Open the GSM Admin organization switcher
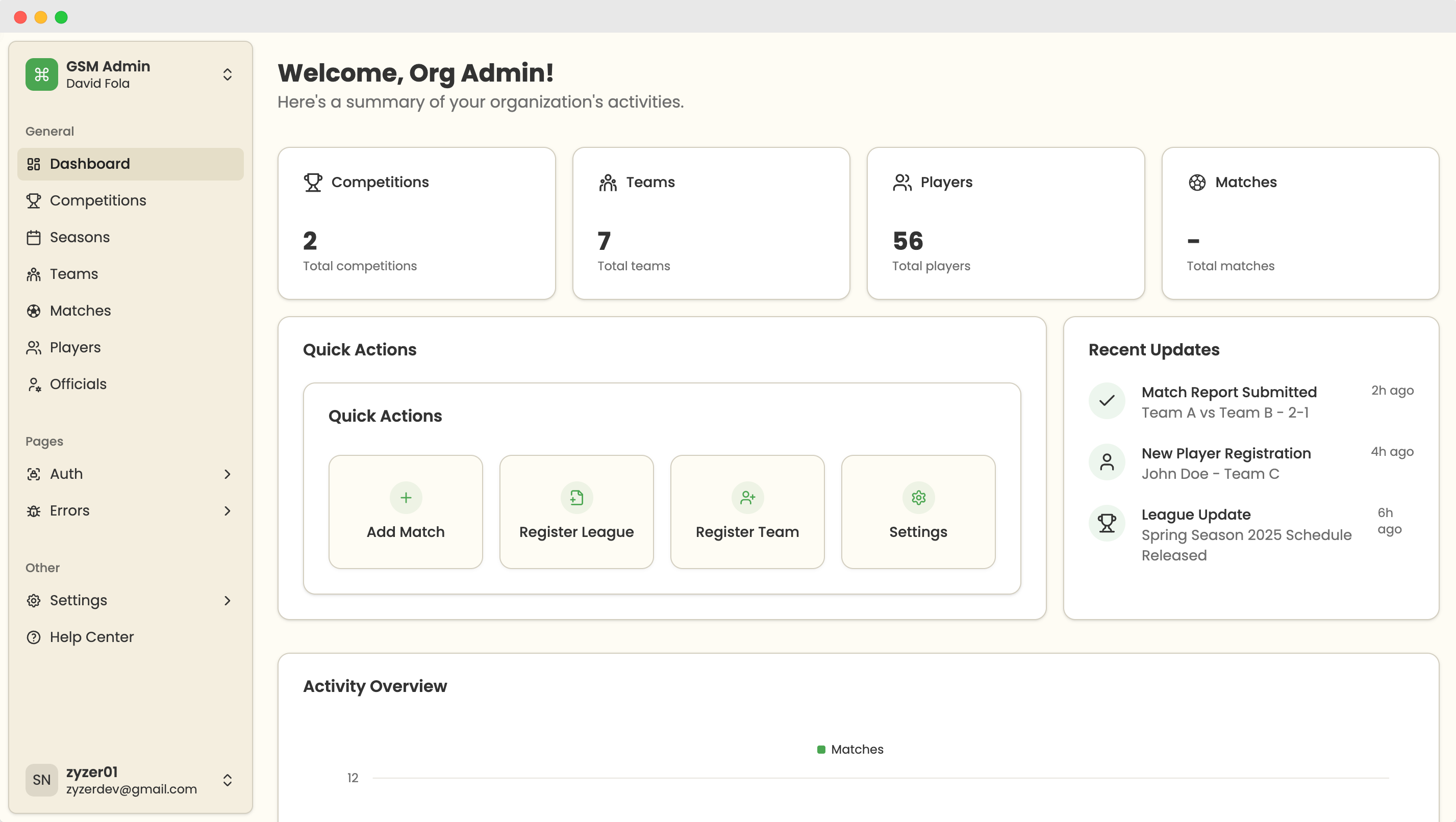 (227, 74)
